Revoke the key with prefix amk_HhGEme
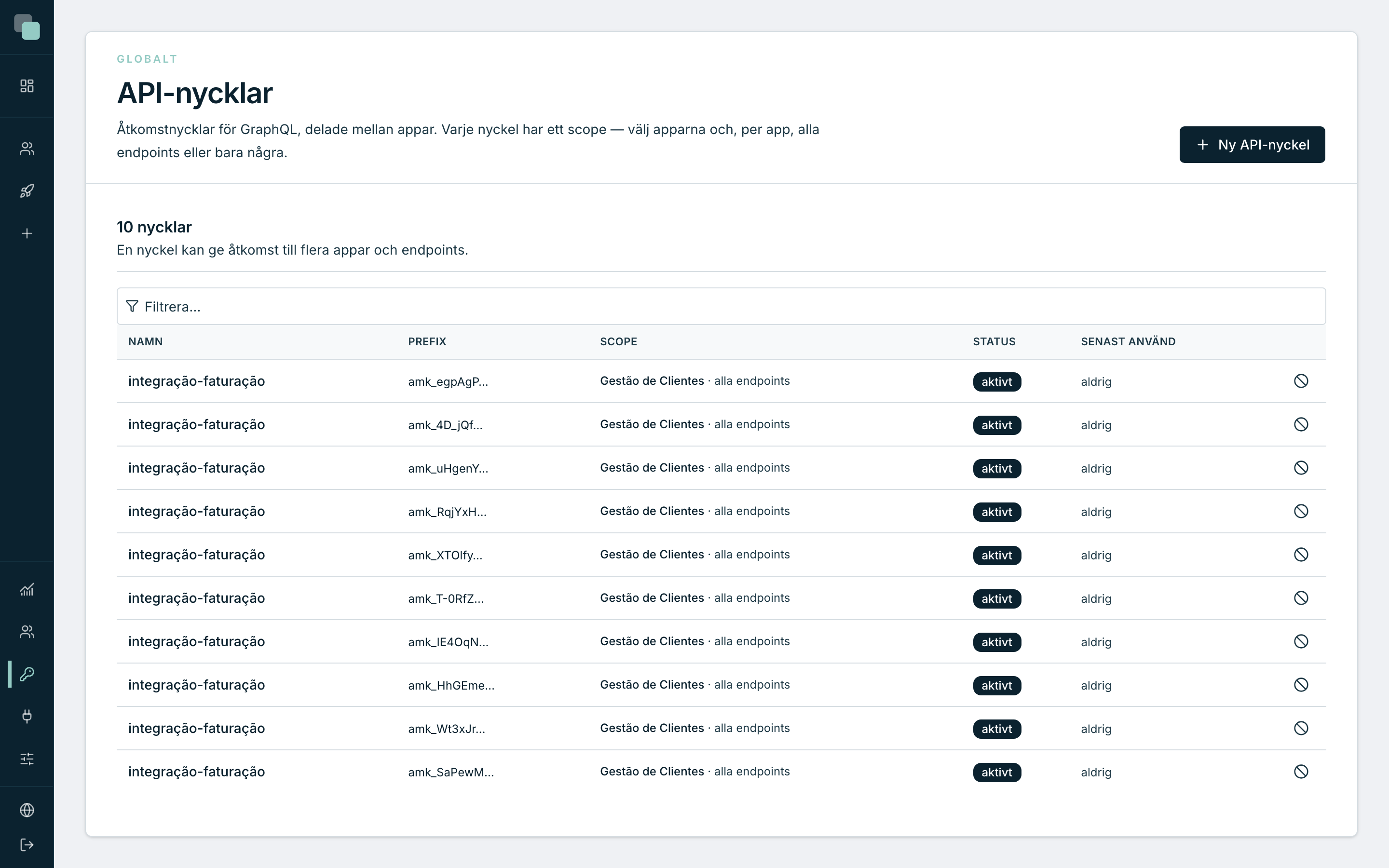The height and width of the screenshot is (868, 1389). pyautogui.click(x=1301, y=685)
